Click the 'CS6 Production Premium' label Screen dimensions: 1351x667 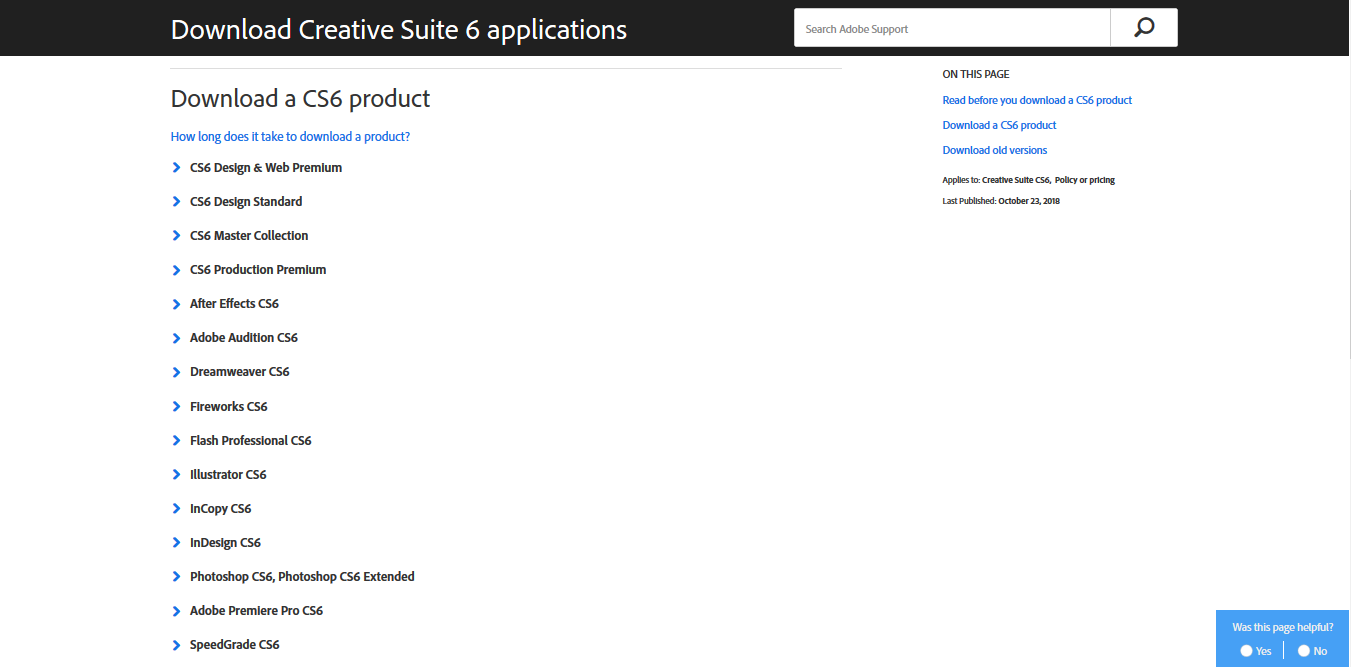point(258,270)
